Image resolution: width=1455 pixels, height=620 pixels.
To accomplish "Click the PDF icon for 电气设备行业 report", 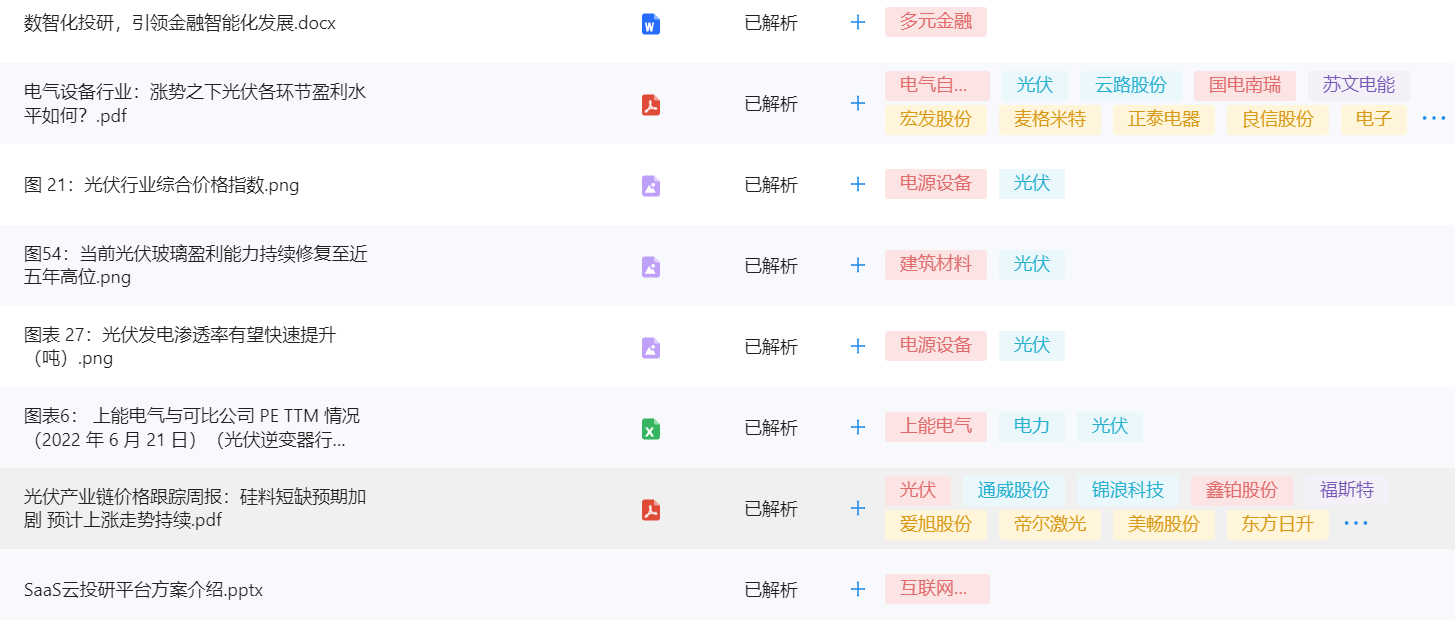I will point(651,104).
